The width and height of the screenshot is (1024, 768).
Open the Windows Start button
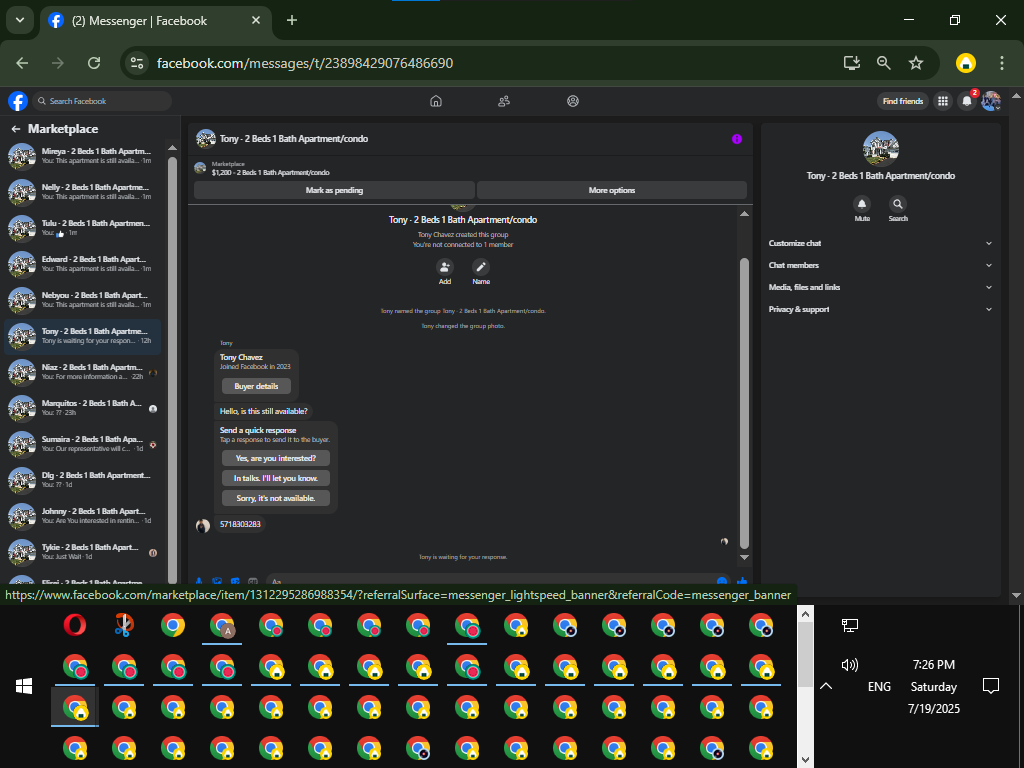24,686
